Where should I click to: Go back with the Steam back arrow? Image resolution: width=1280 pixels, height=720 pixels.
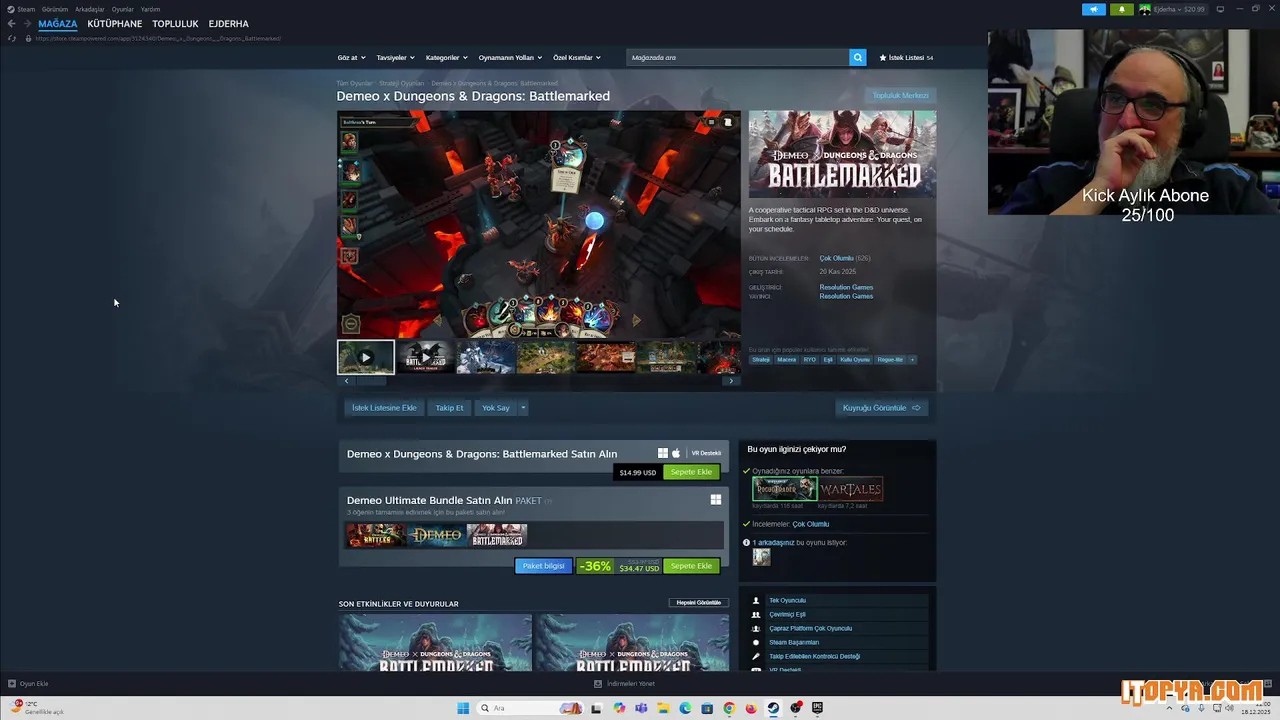(x=12, y=24)
